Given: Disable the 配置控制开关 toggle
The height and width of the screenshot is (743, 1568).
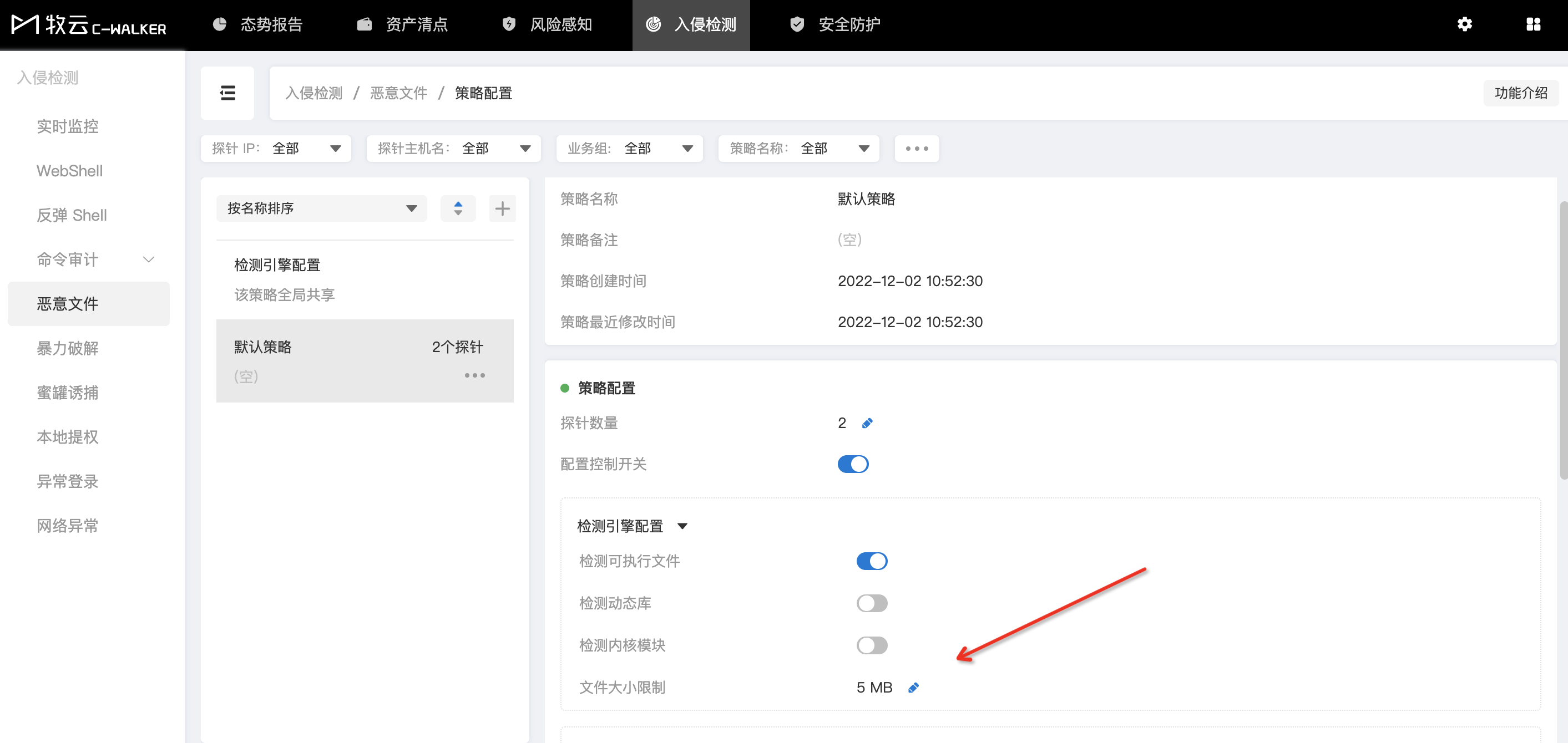Looking at the screenshot, I should point(853,464).
